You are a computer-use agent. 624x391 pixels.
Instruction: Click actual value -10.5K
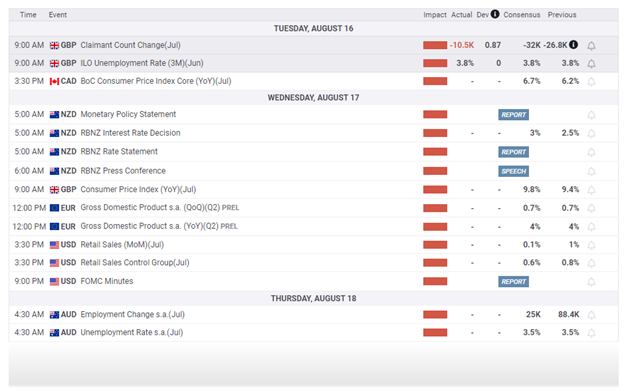click(x=462, y=45)
